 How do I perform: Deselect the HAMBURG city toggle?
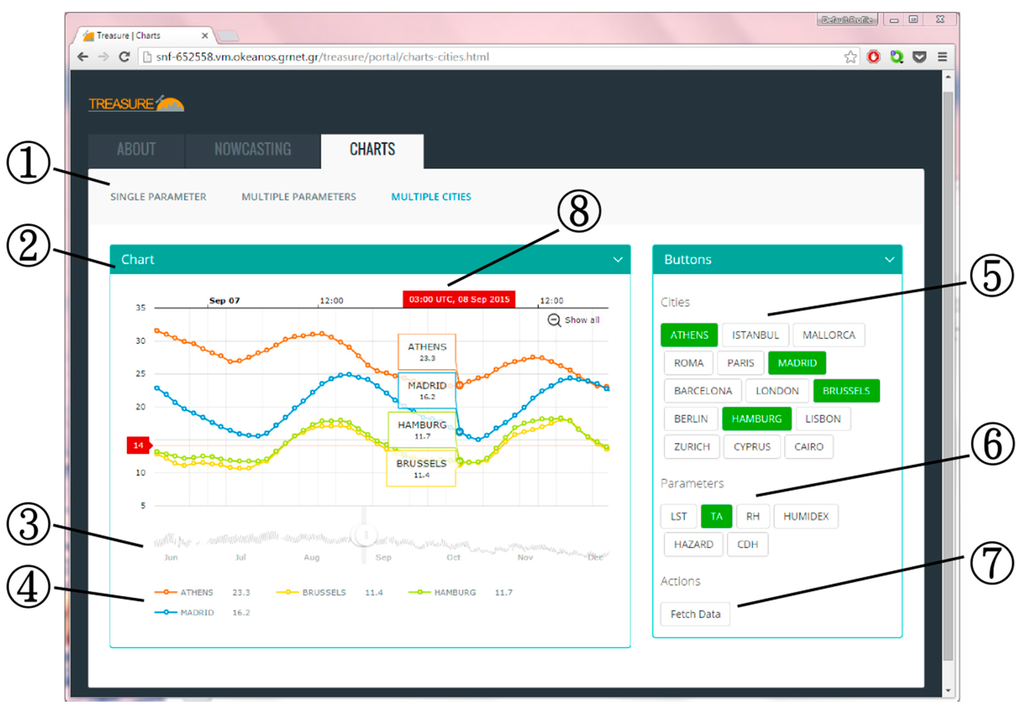(x=757, y=419)
